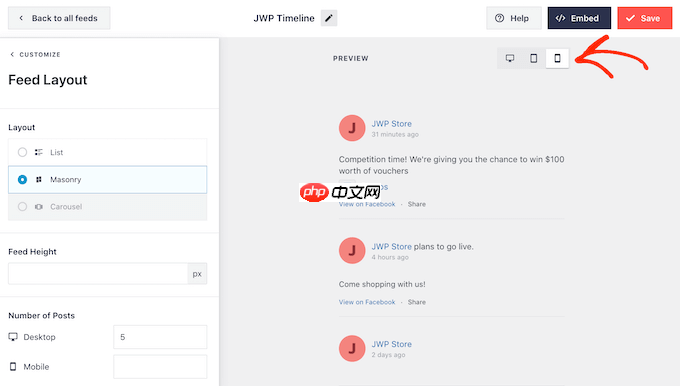Click the PREVIEW label
This screenshot has height=386, width=680.
coord(351,59)
